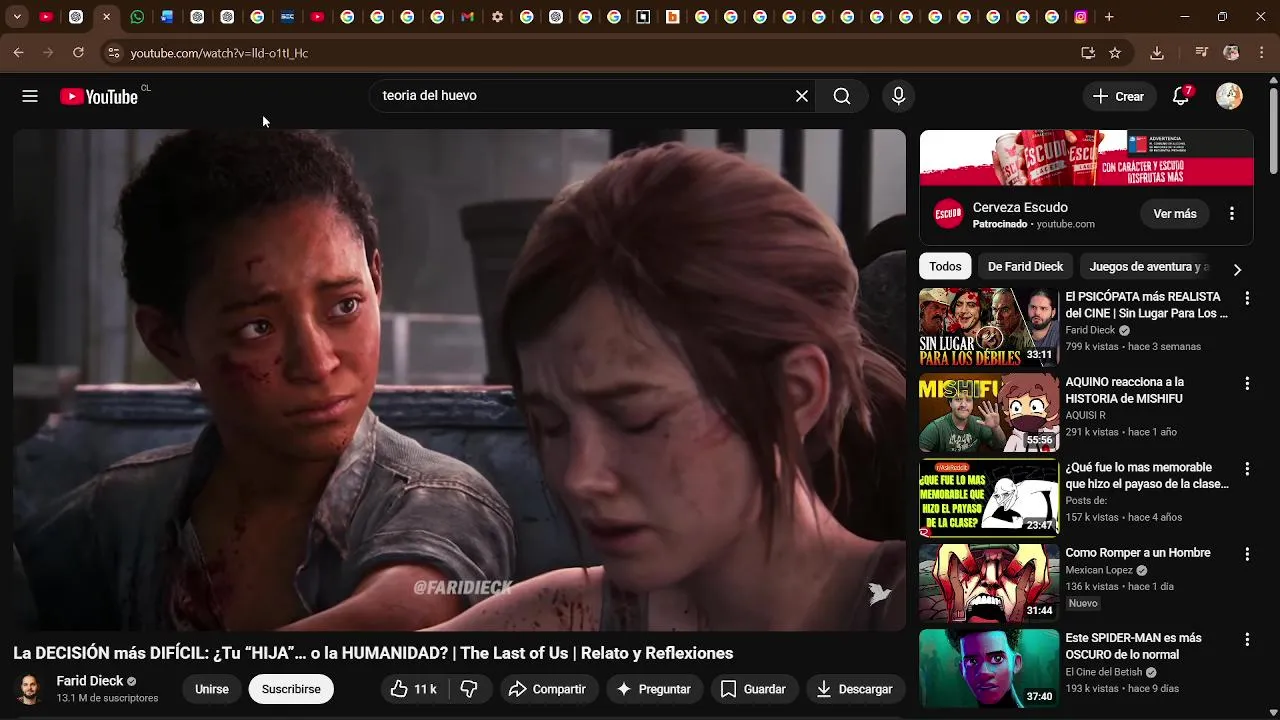
Task: Select Juegos de aventura chip
Action: pyautogui.click(x=1148, y=266)
